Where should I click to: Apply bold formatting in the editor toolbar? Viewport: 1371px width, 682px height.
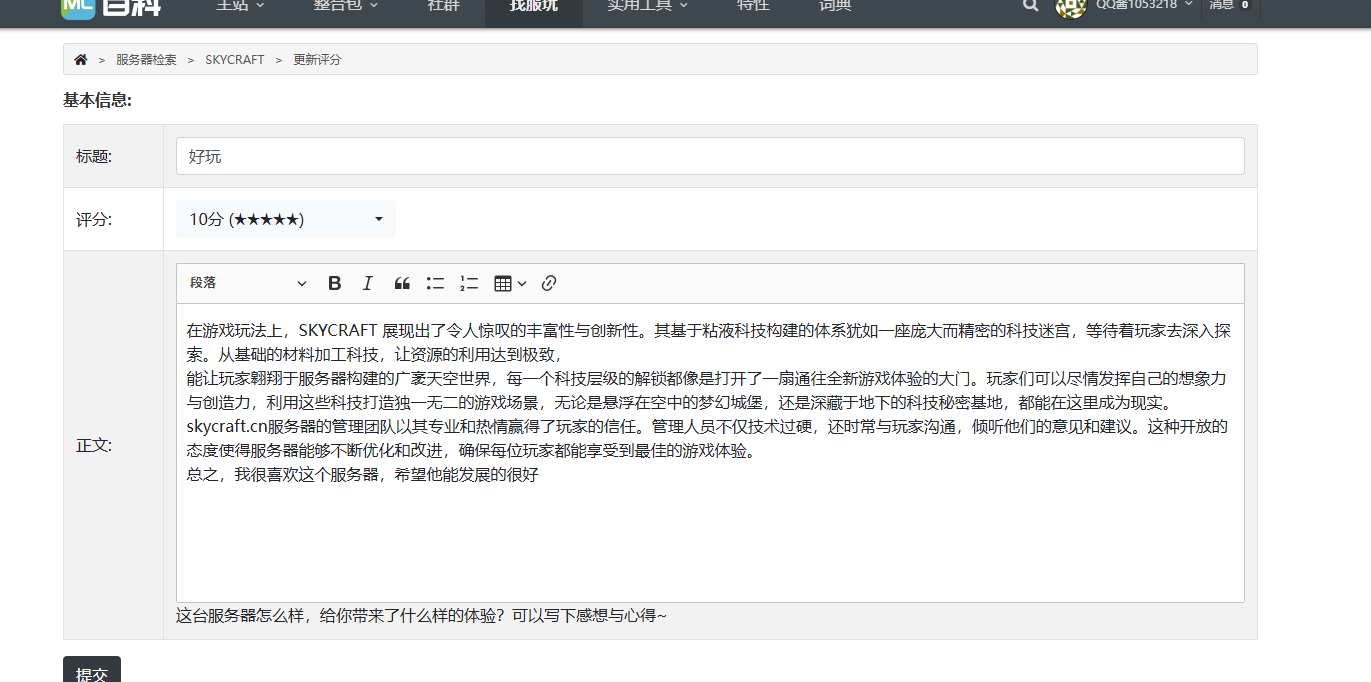coord(335,283)
